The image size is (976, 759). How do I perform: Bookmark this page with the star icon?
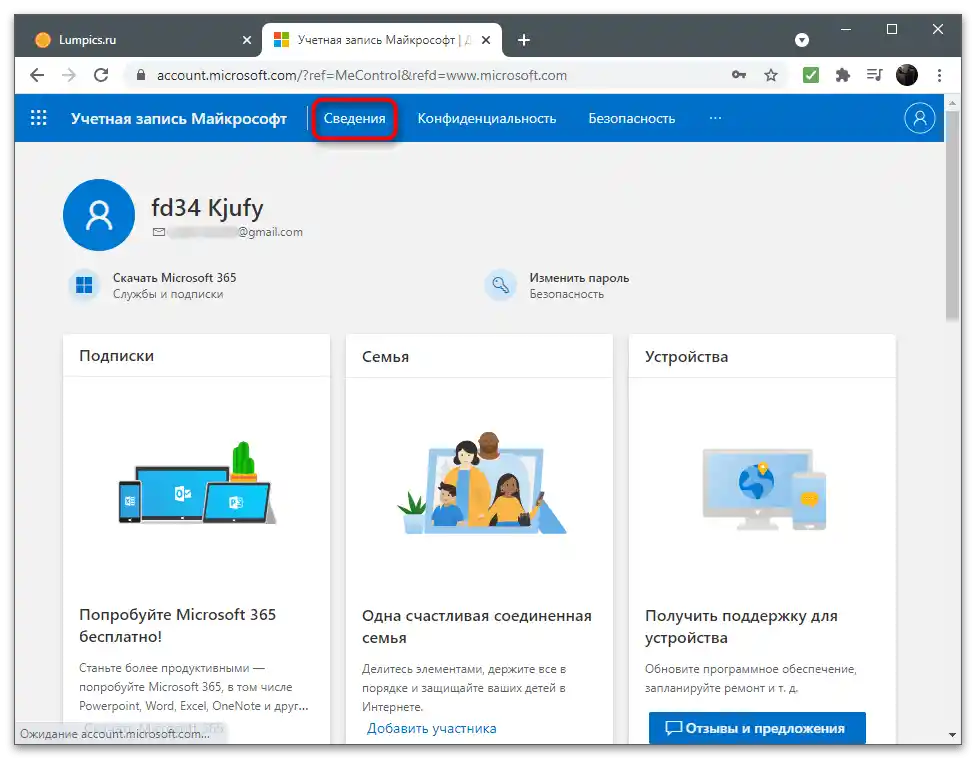click(771, 75)
